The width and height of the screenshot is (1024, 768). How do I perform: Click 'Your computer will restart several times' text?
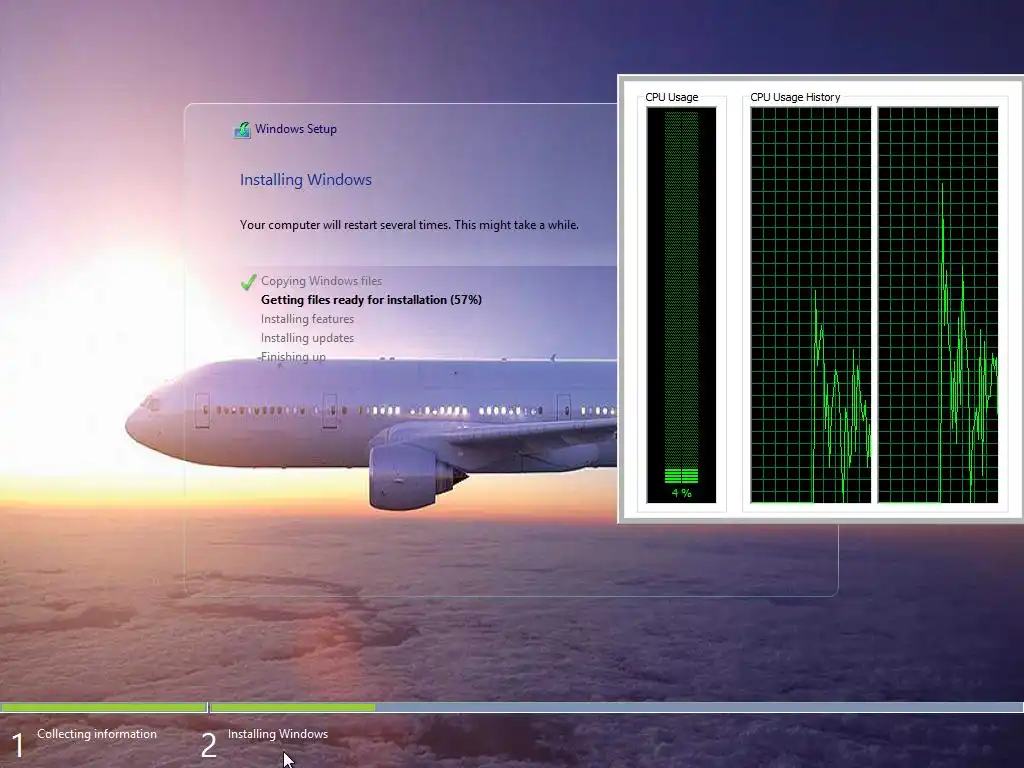click(409, 225)
